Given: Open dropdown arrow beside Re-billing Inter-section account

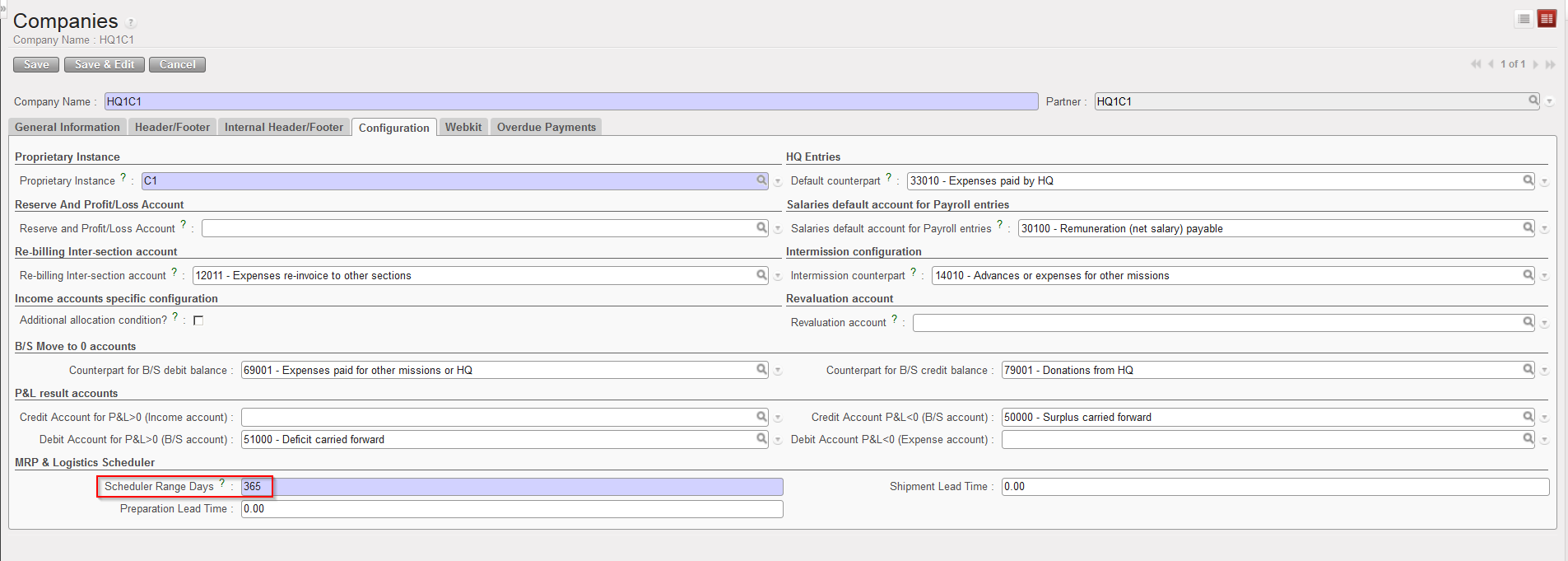Looking at the screenshot, I should point(777,277).
